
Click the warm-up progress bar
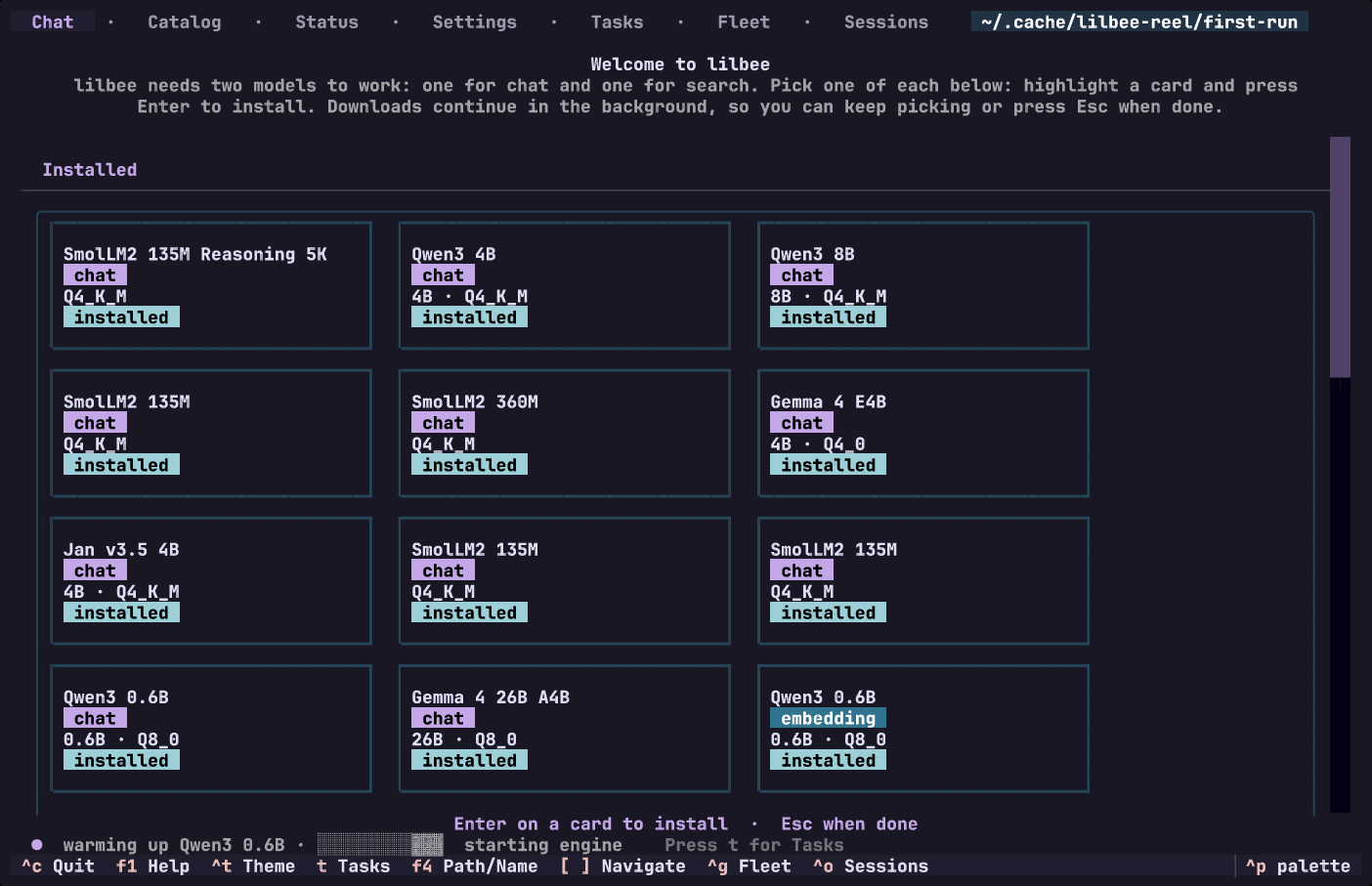380,845
